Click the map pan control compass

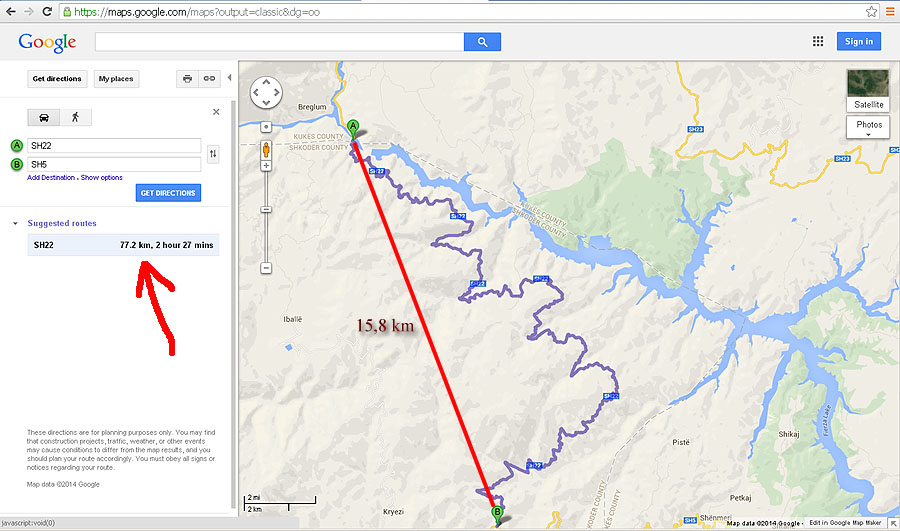click(x=266, y=92)
